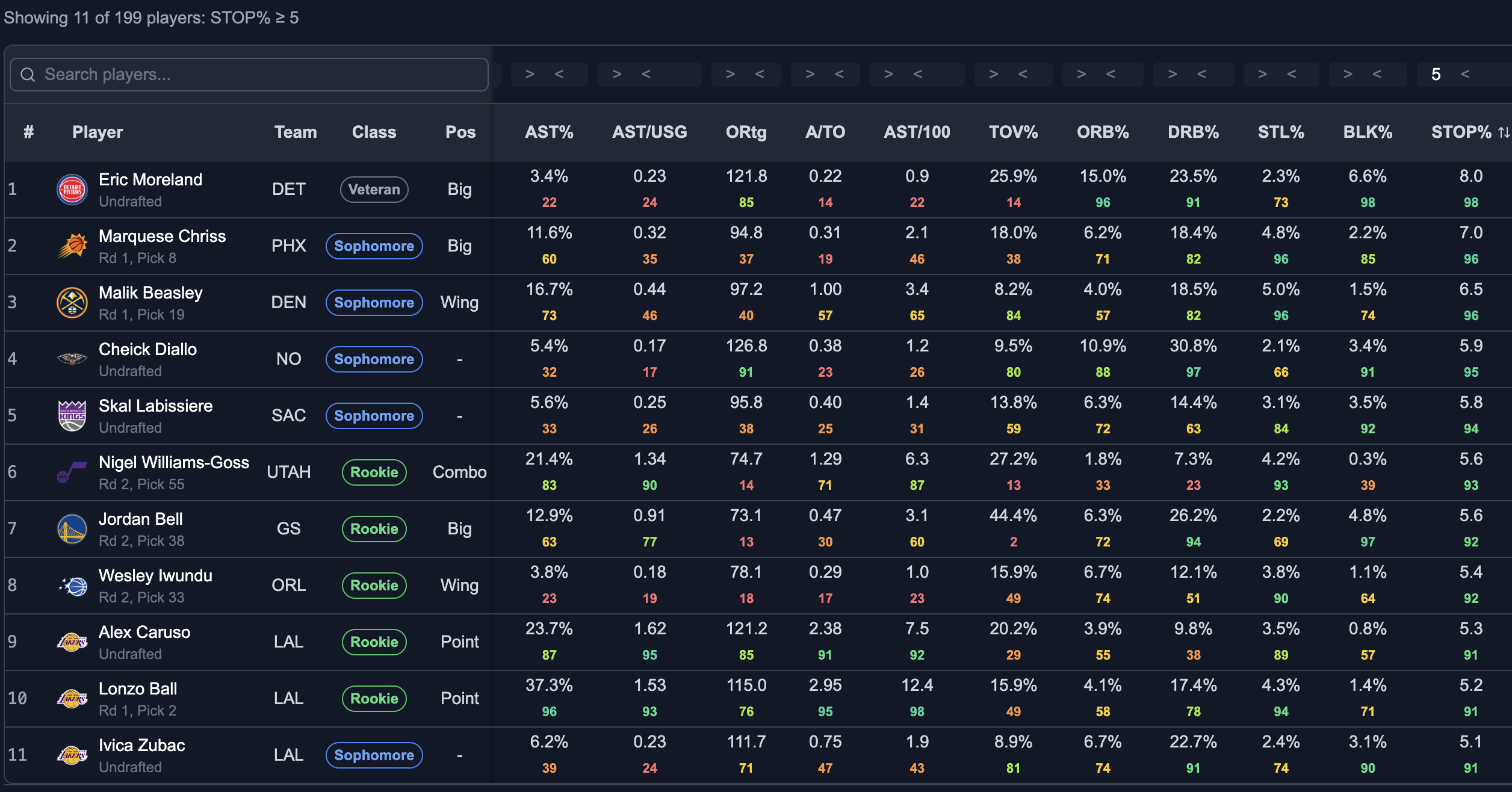
Task: Click the Orlando Magic logo for Wesley Iwundu
Action: 72,586
